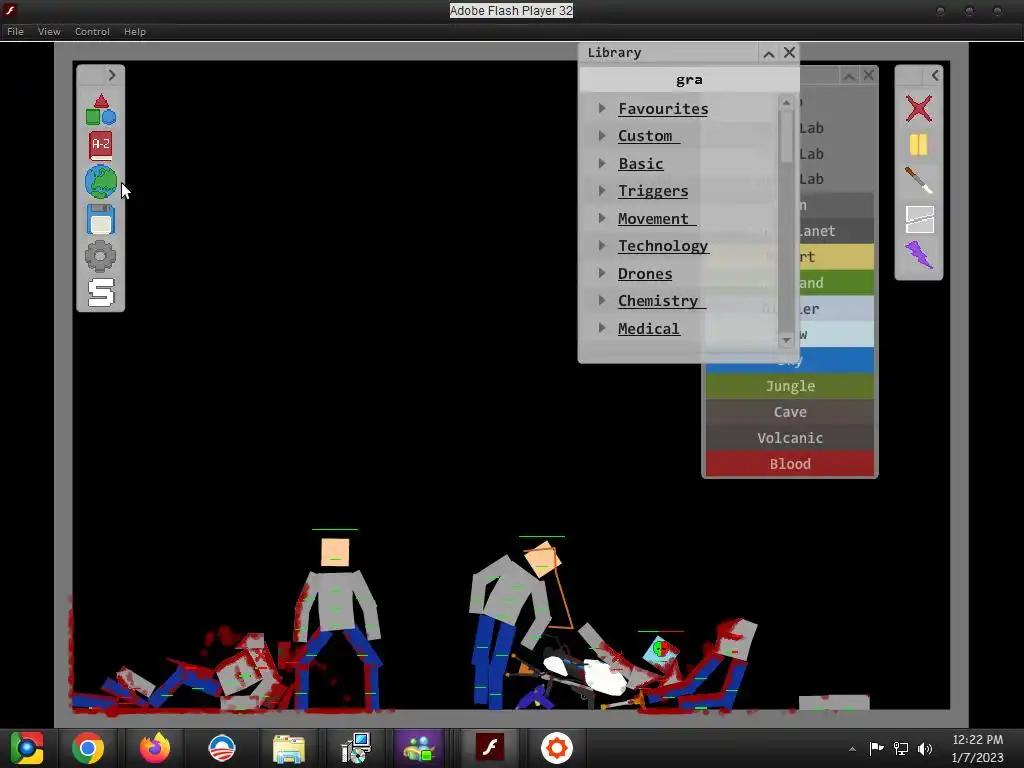The image size is (1024, 768).
Task: Expand the Triggers category arrow
Action: coord(601,191)
